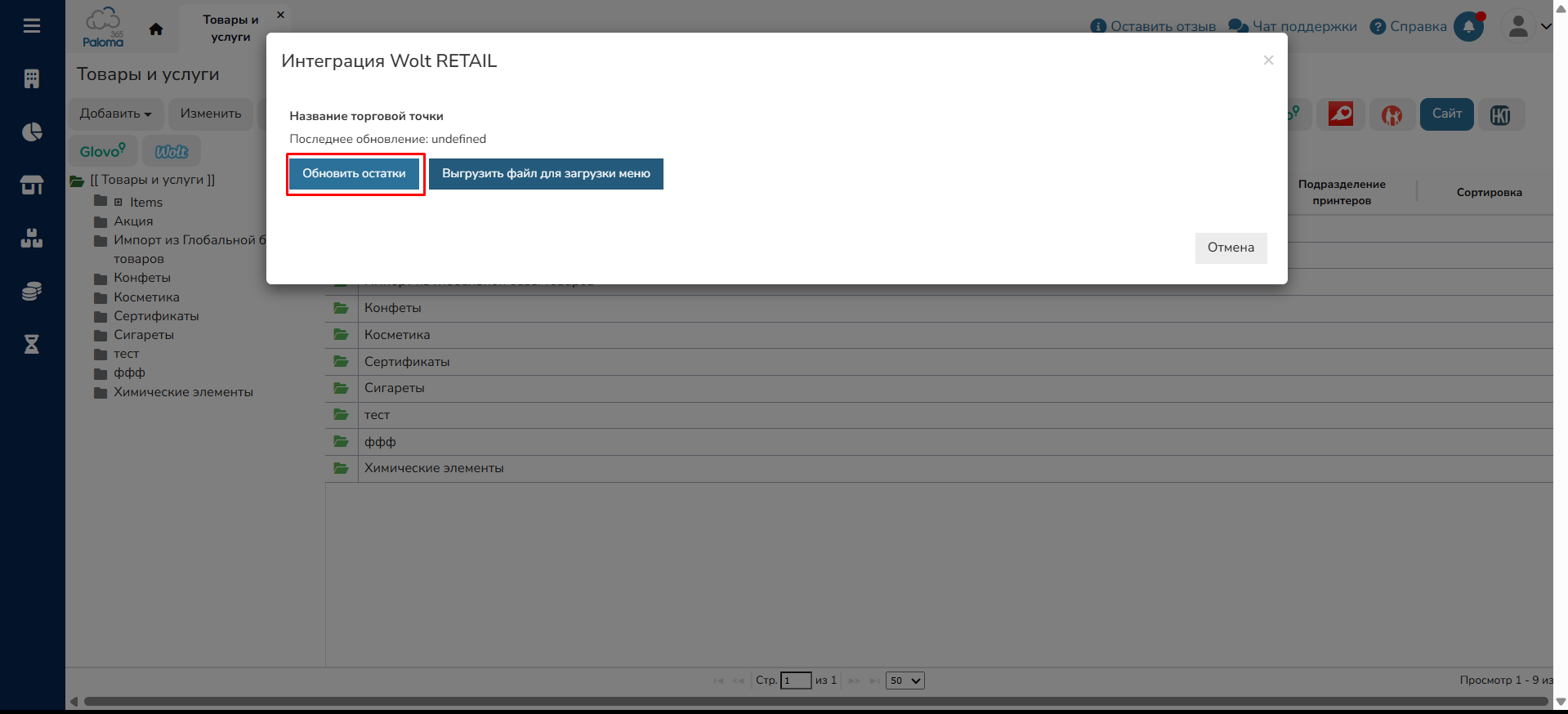Open the hamburger menu in sidebar

32,26
